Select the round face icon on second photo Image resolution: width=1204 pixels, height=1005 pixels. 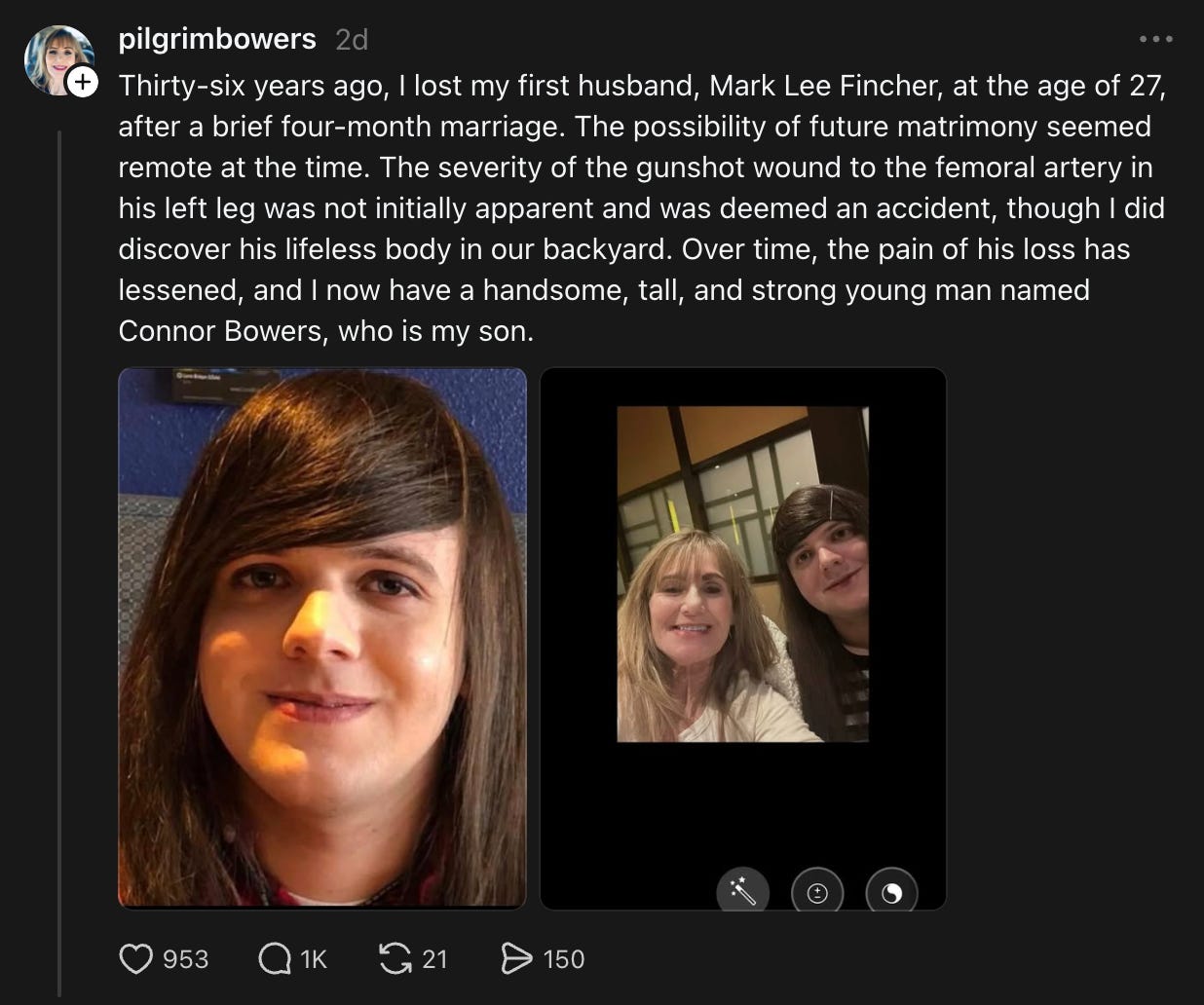817,890
